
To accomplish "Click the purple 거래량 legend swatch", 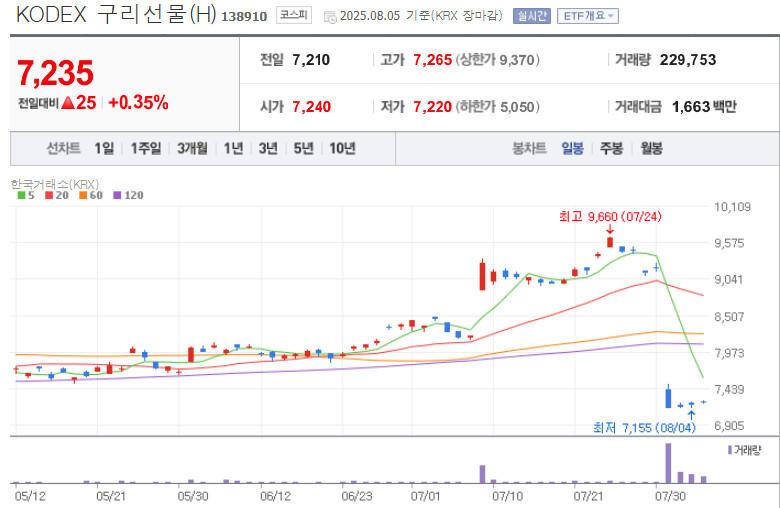I will 730,450.
